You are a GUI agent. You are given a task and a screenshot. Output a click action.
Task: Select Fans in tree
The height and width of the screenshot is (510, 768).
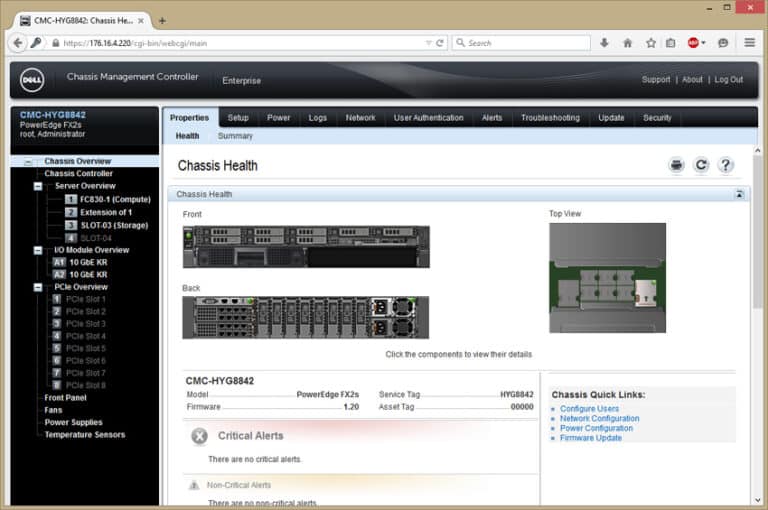coord(53,410)
